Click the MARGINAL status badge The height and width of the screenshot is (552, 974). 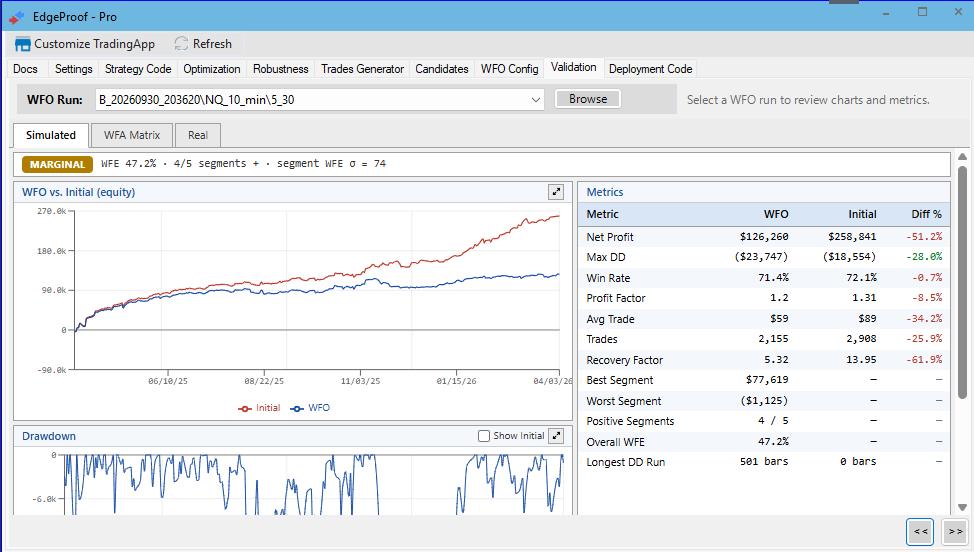tap(57, 164)
